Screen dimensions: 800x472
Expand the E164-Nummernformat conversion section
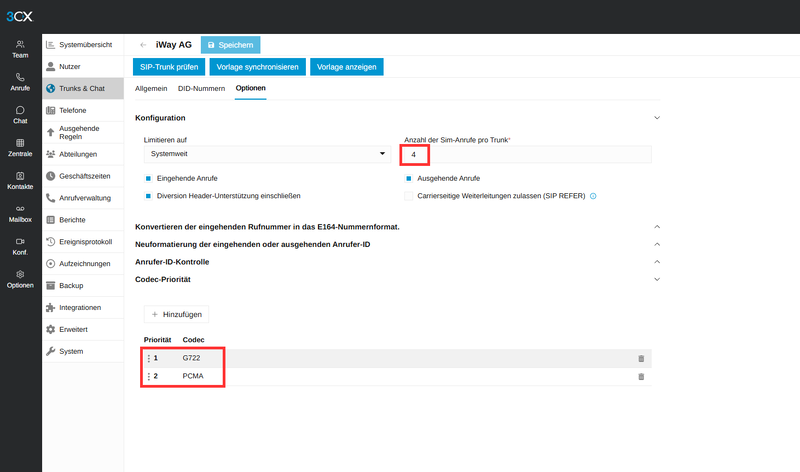[657, 227]
